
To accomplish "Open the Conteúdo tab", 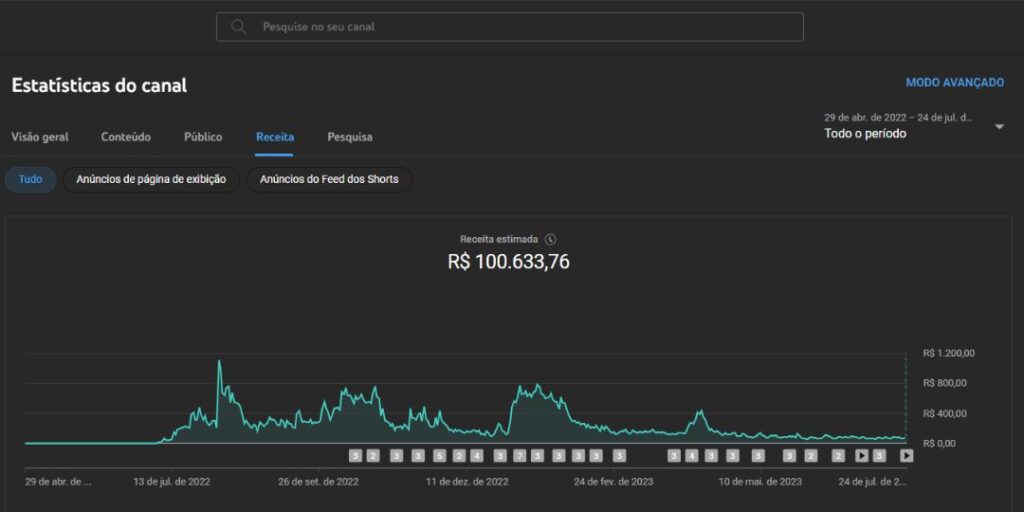I will pyautogui.click(x=126, y=137).
